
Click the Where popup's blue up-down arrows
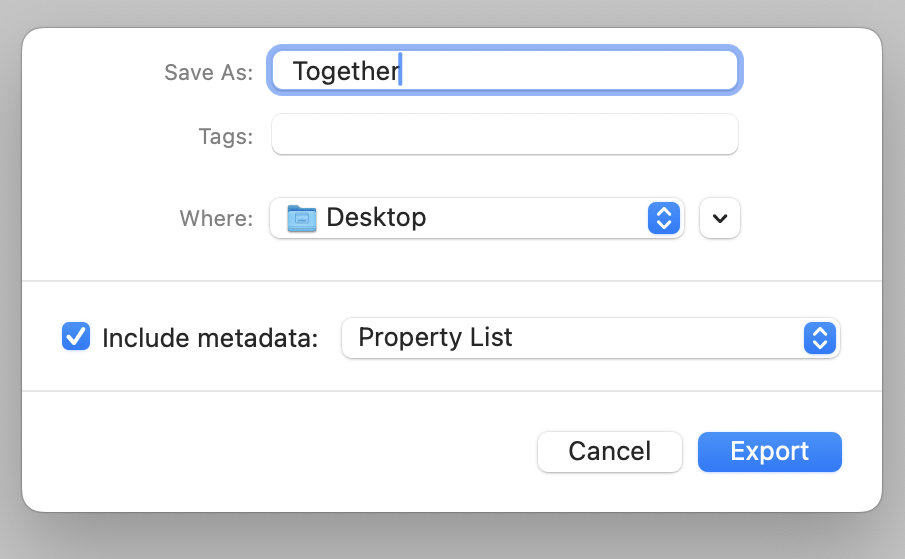coord(664,218)
